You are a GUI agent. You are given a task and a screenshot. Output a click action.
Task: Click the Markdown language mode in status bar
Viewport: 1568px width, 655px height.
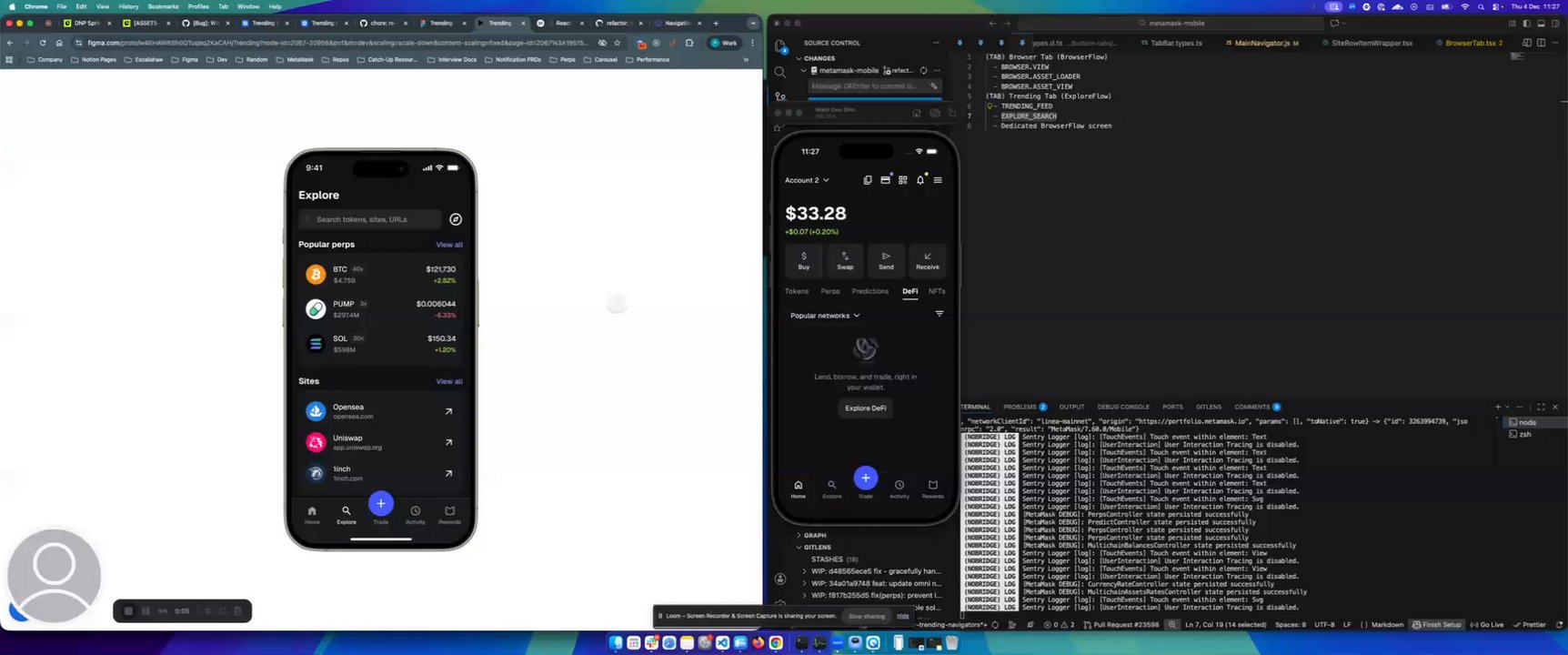point(1387,625)
